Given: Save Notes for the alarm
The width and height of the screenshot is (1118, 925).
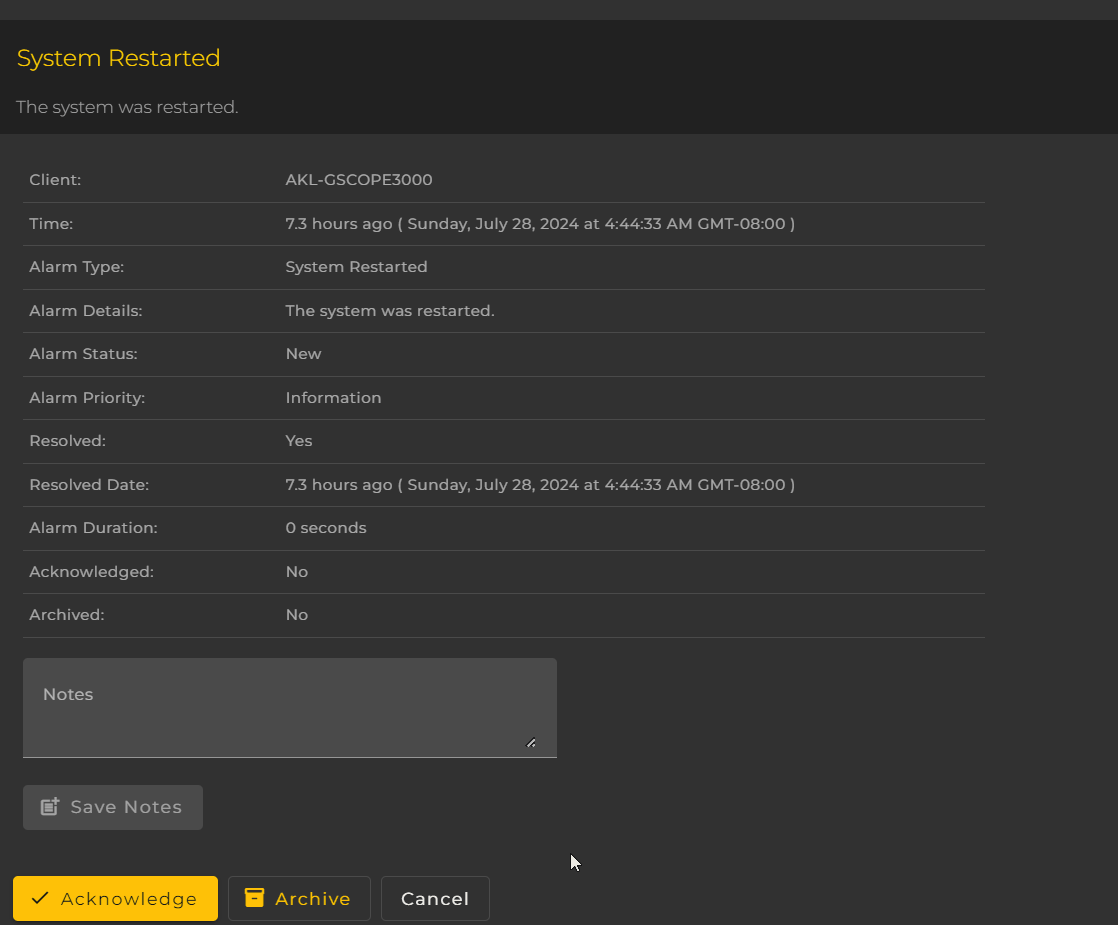Looking at the screenshot, I should 112,807.
